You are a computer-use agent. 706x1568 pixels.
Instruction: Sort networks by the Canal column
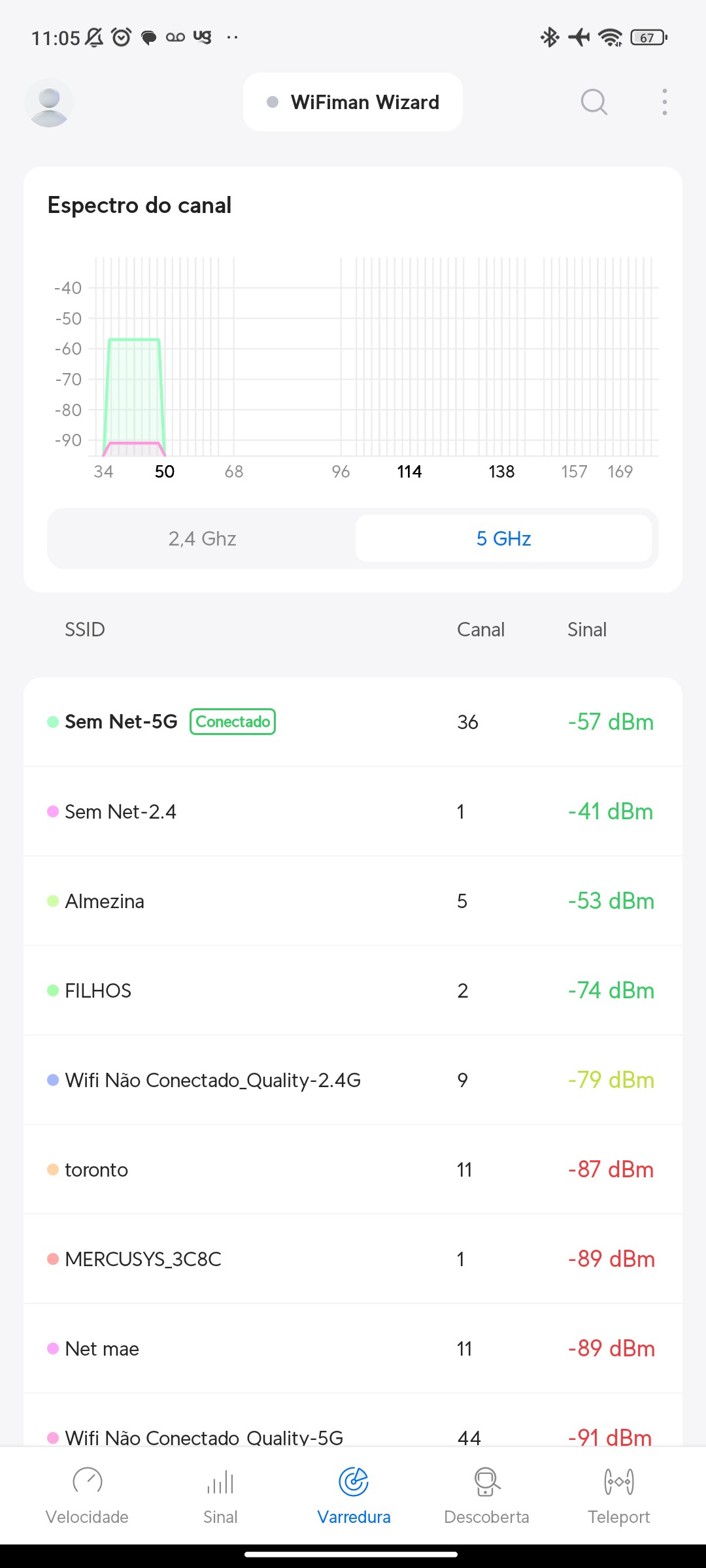[x=480, y=630]
